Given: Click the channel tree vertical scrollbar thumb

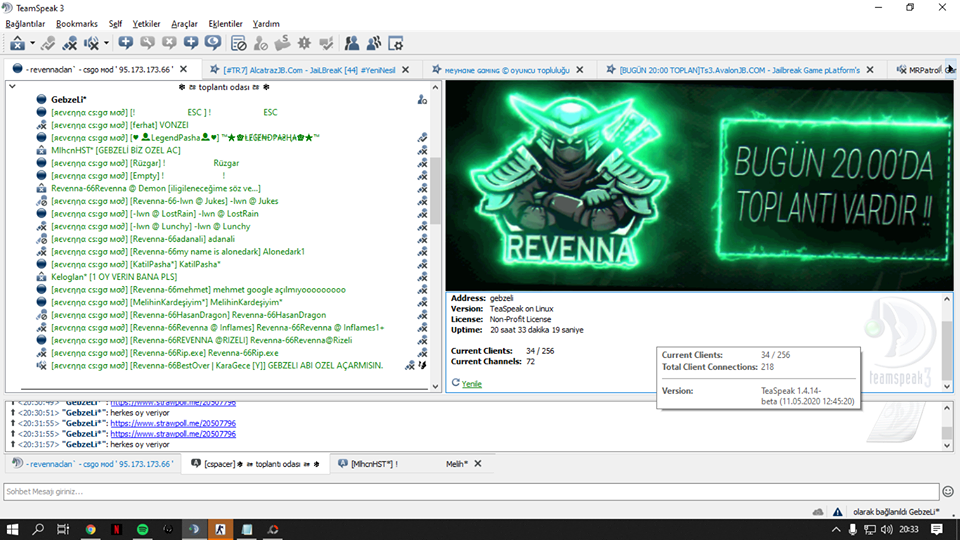Looking at the screenshot, I should (x=435, y=191).
